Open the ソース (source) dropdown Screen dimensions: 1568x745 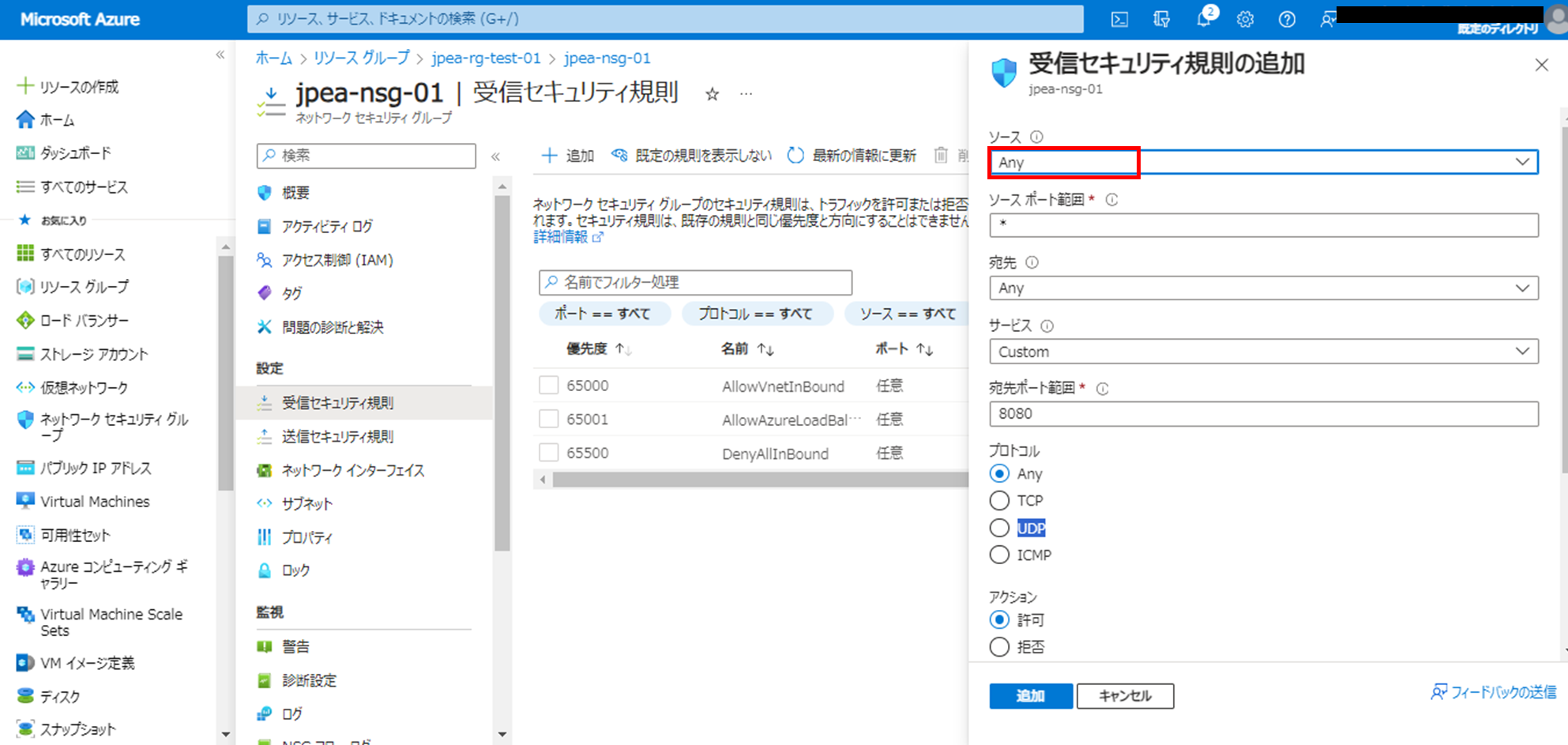click(1263, 162)
